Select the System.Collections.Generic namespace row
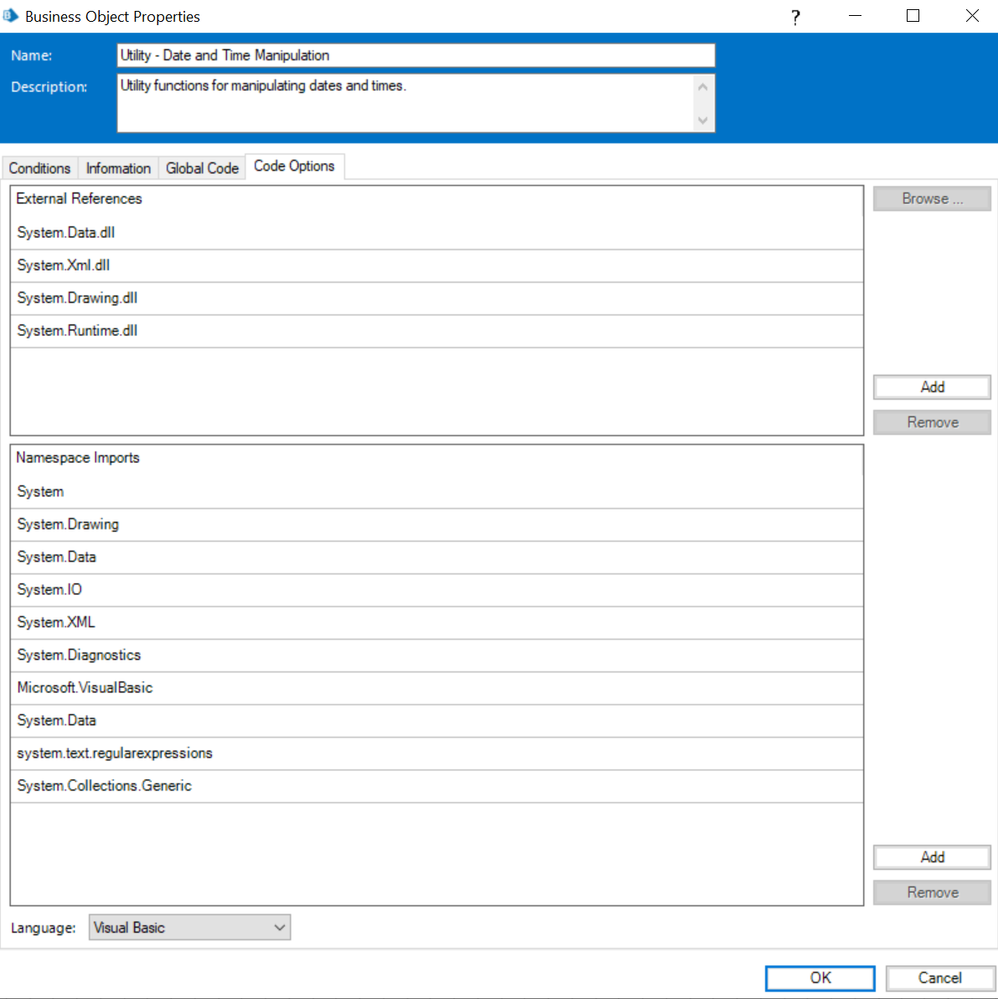Screen dimensions: 998x999 [x=436, y=786]
